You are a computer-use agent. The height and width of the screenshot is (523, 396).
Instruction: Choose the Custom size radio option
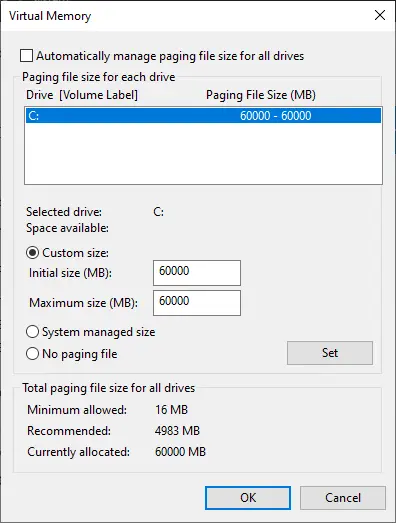32,253
